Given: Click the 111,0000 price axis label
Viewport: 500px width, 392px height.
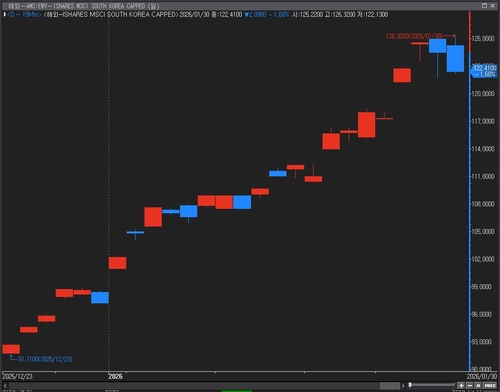Looking at the screenshot, I should (483, 176).
